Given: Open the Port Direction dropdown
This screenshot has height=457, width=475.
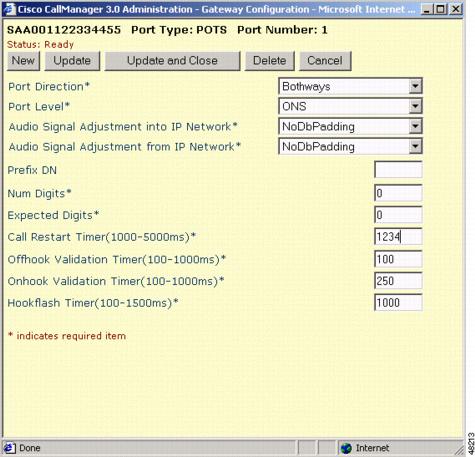Looking at the screenshot, I should pos(350,87).
